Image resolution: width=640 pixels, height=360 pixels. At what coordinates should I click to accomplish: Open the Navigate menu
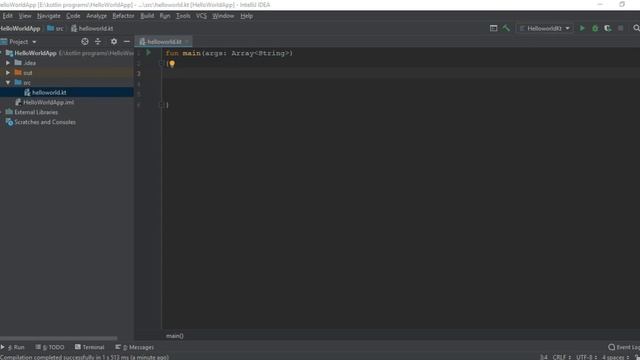(x=49, y=16)
